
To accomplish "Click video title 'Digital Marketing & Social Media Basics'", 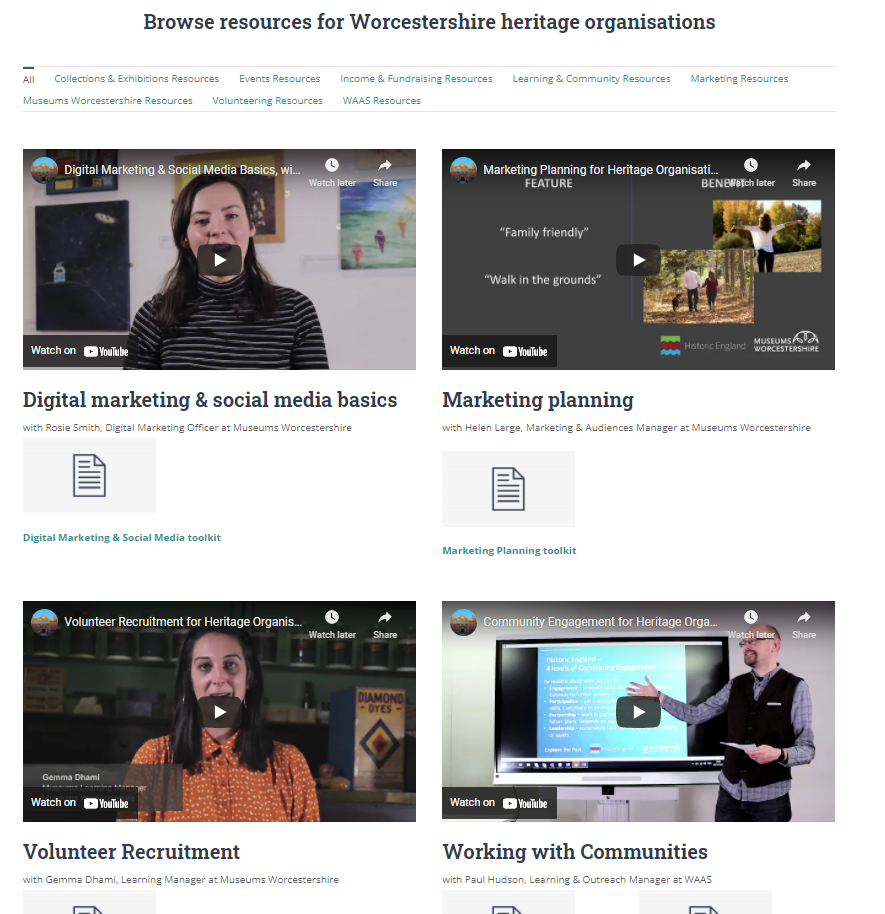I will 182,170.
